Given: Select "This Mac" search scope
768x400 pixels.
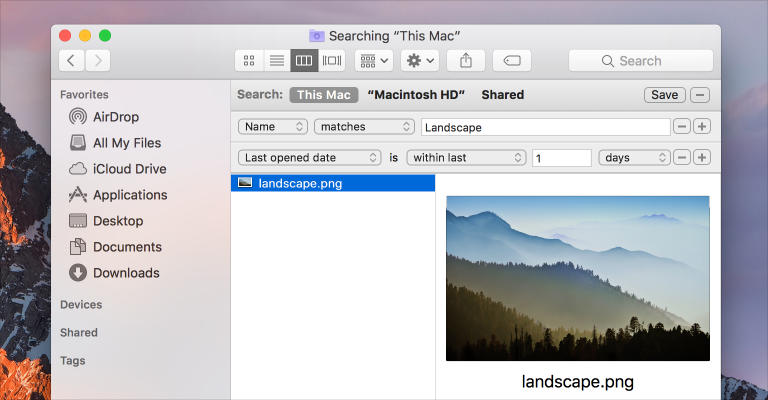Looking at the screenshot, I should tap(323, 95).
